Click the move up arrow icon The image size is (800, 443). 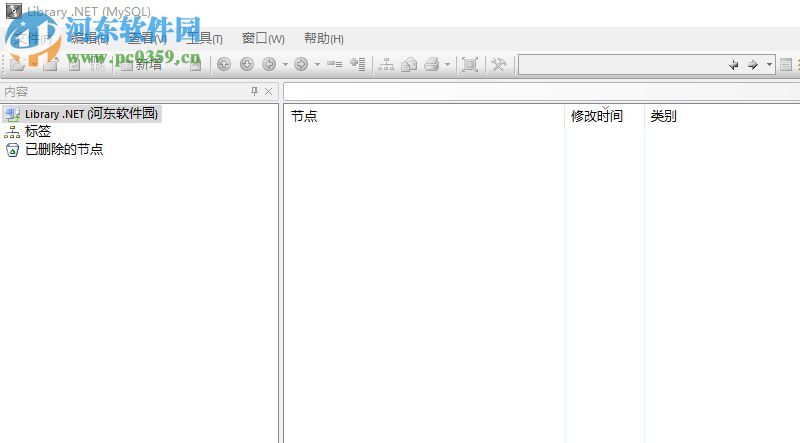[x=224, y=64]
